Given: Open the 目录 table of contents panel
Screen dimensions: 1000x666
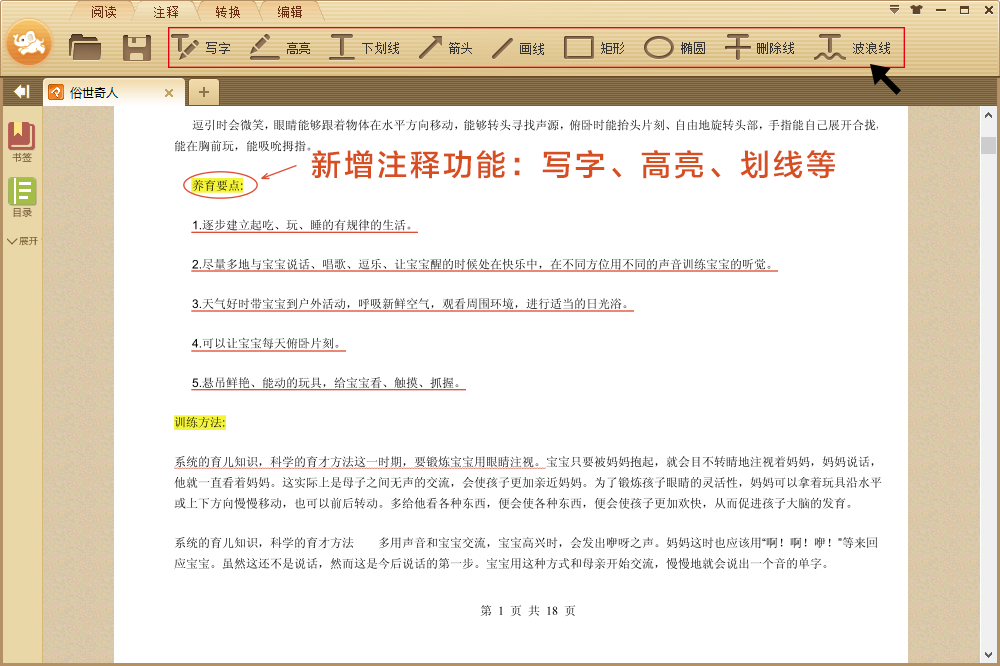Looking at the screenshot, I should click(22, 197).
